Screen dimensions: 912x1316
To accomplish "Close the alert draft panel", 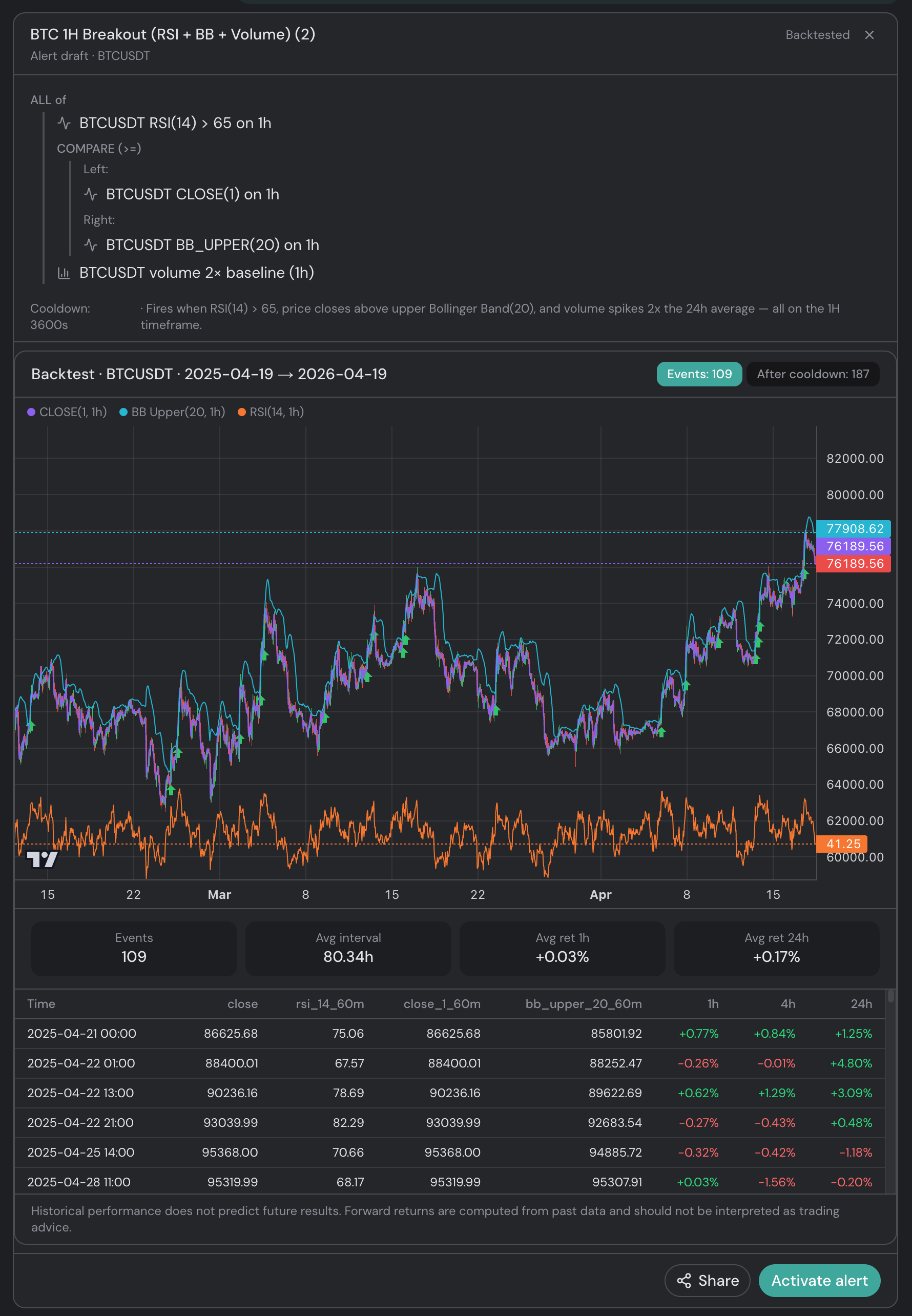I will coord(869,35).
